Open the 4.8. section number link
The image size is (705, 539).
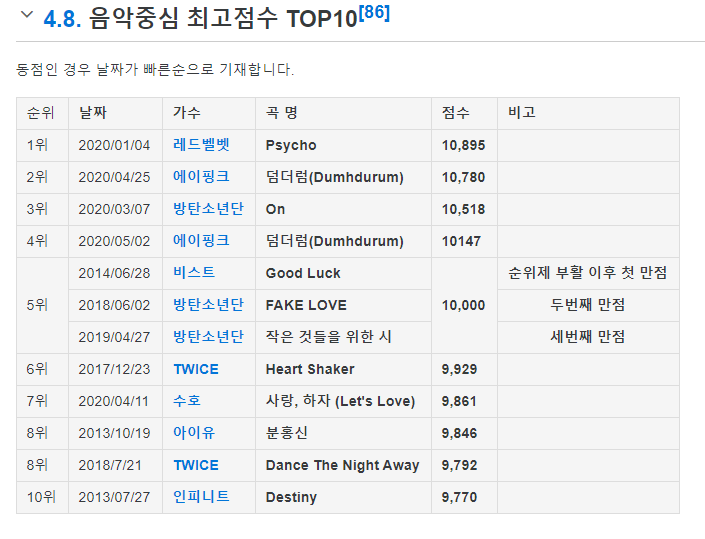pyautogui.click(x=62, y=19)
